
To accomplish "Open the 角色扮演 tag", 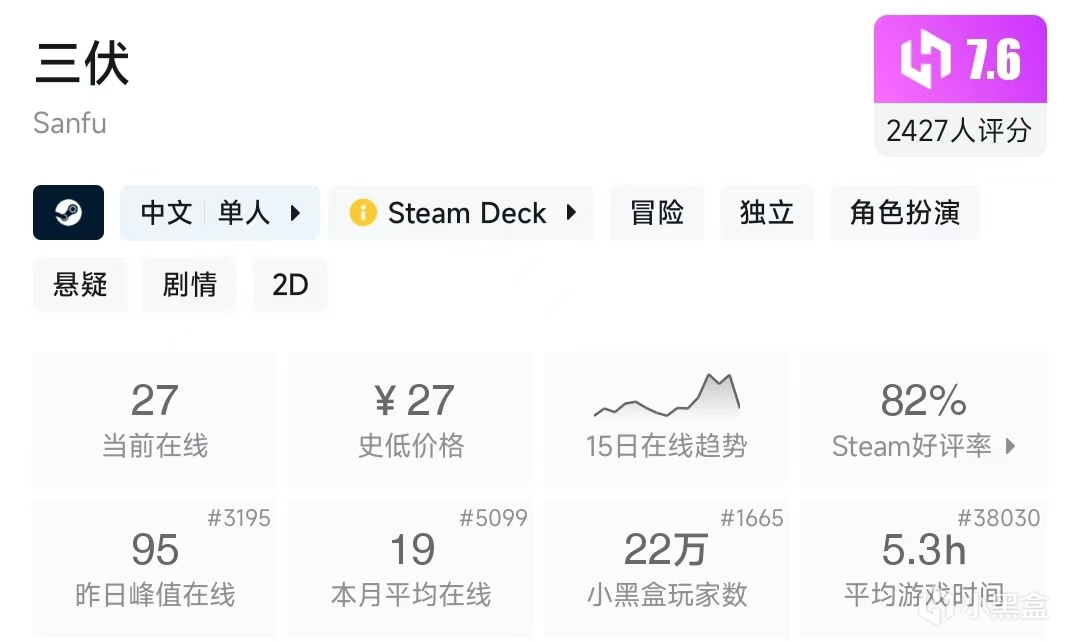I will (x=904, y=212).
